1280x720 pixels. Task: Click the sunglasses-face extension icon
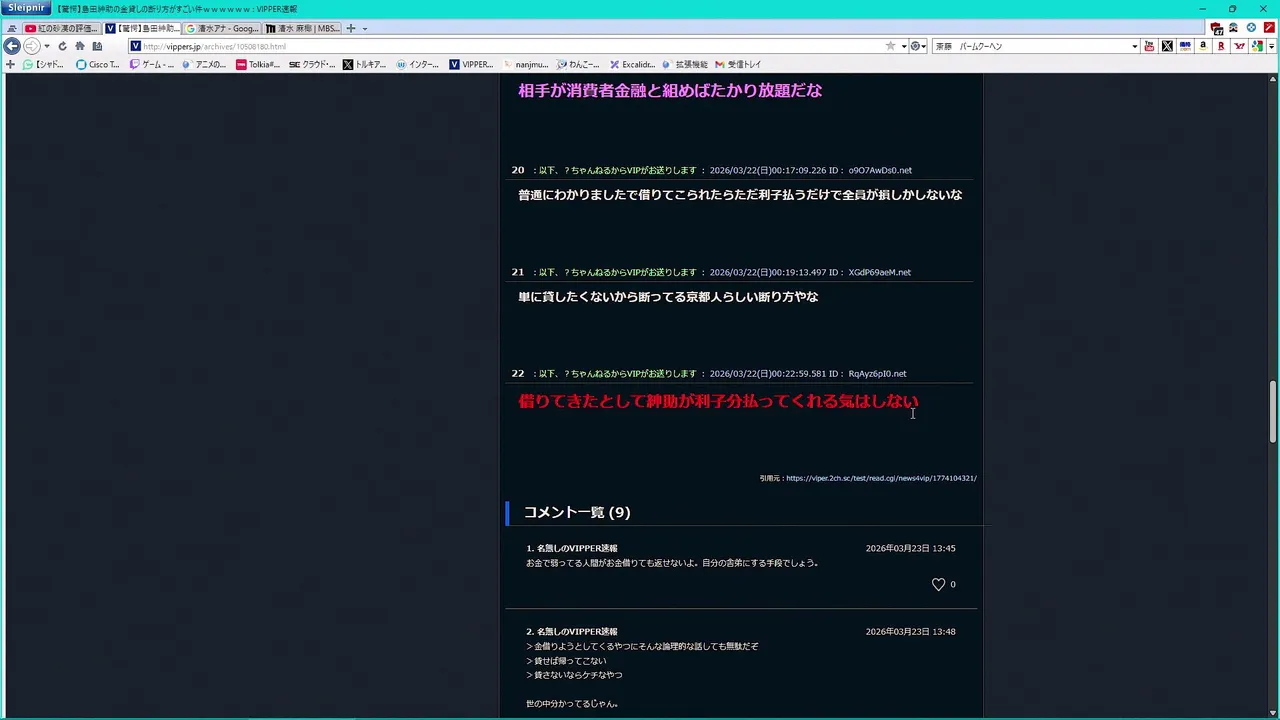tap(1234, 28)
